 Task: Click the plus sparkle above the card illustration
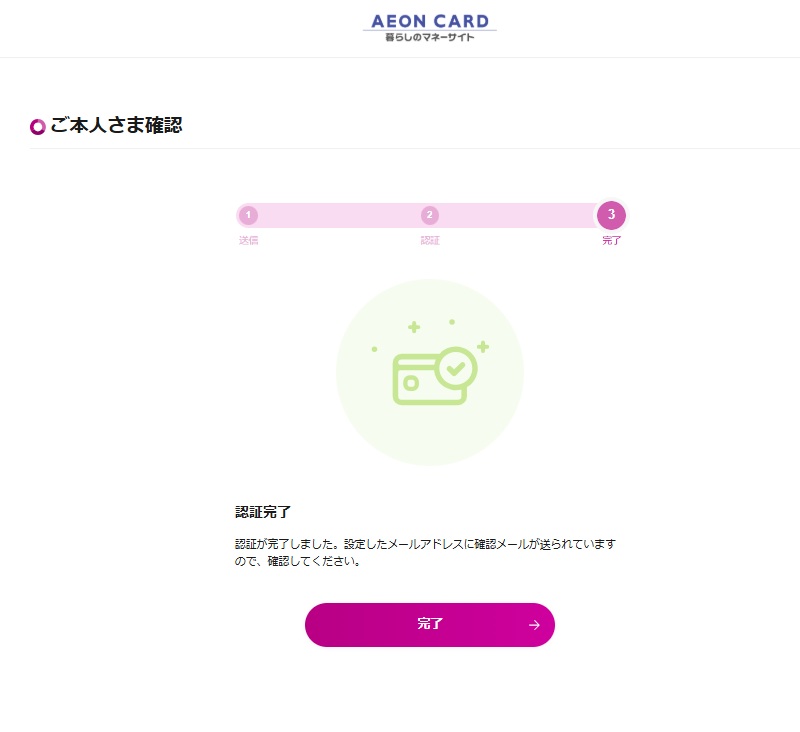pos(413,327)
